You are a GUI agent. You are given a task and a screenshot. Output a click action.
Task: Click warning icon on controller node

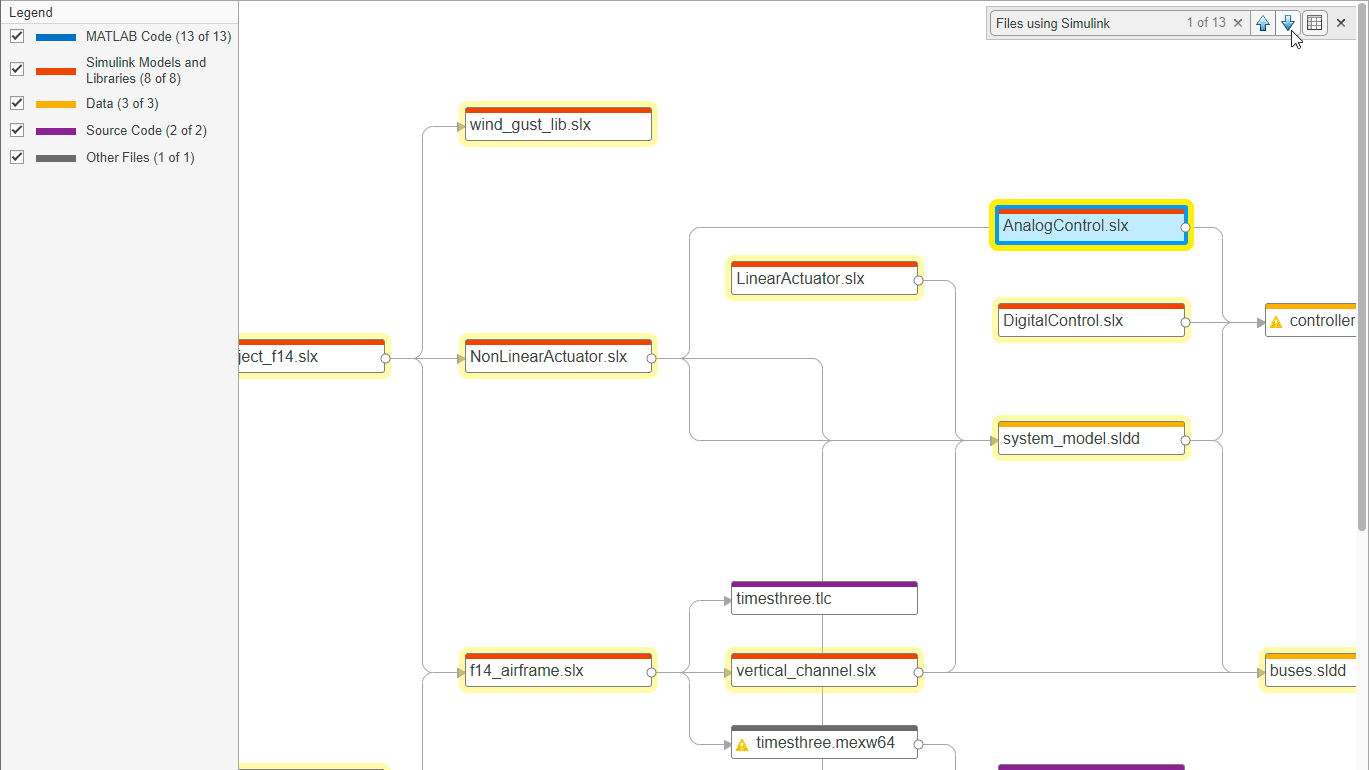tap(1276, 322)
